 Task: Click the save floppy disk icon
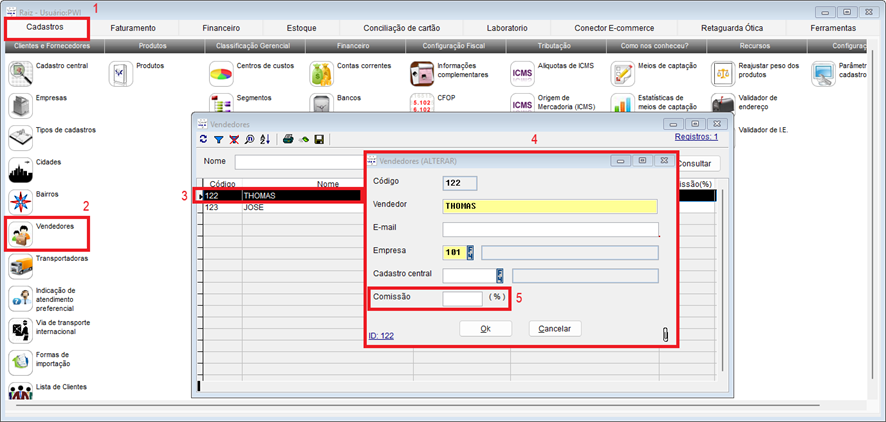pyautogui.click(x=318, y=140)
